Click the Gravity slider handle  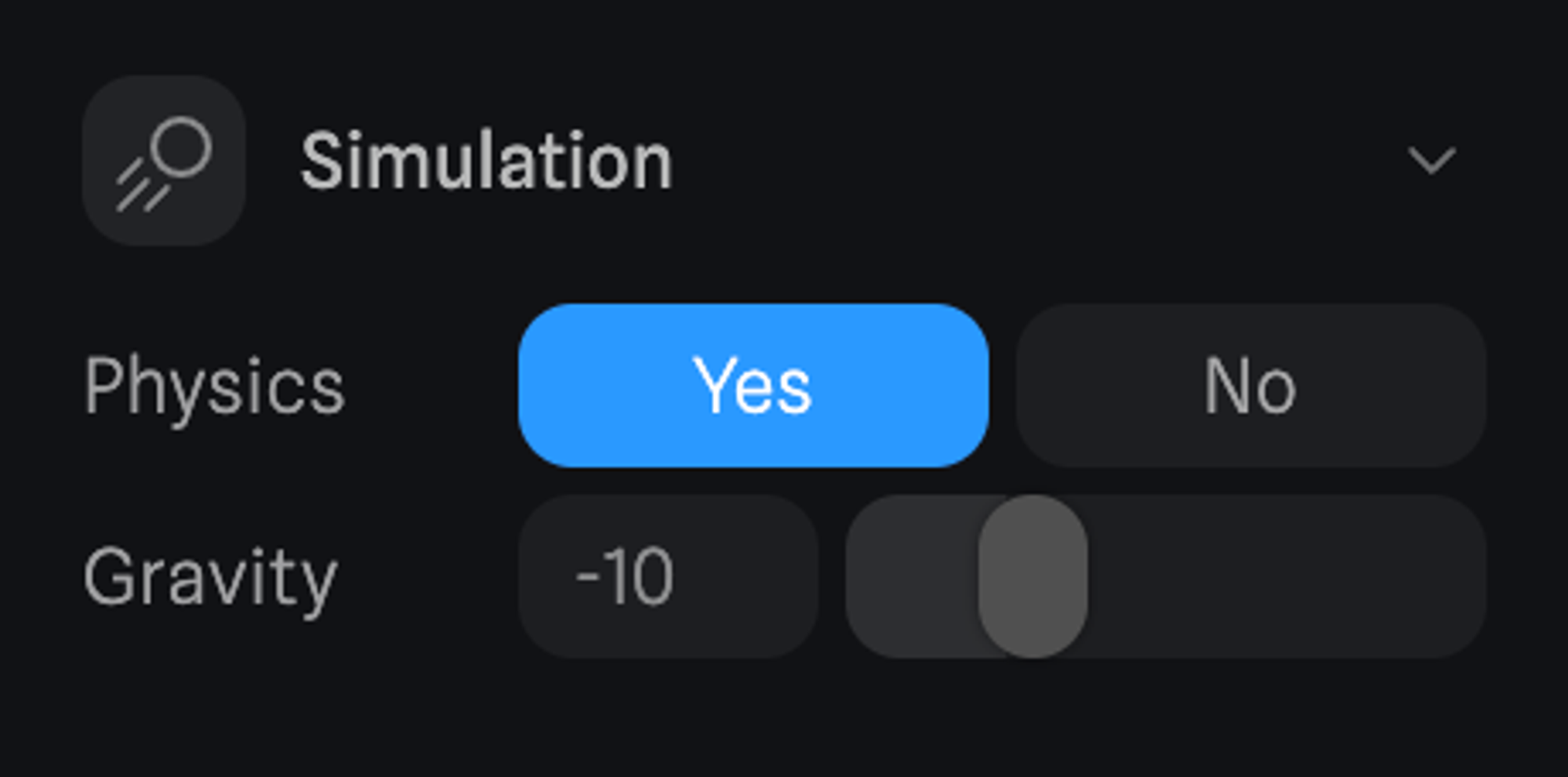pyautogui.click(x=1033, y=576)
